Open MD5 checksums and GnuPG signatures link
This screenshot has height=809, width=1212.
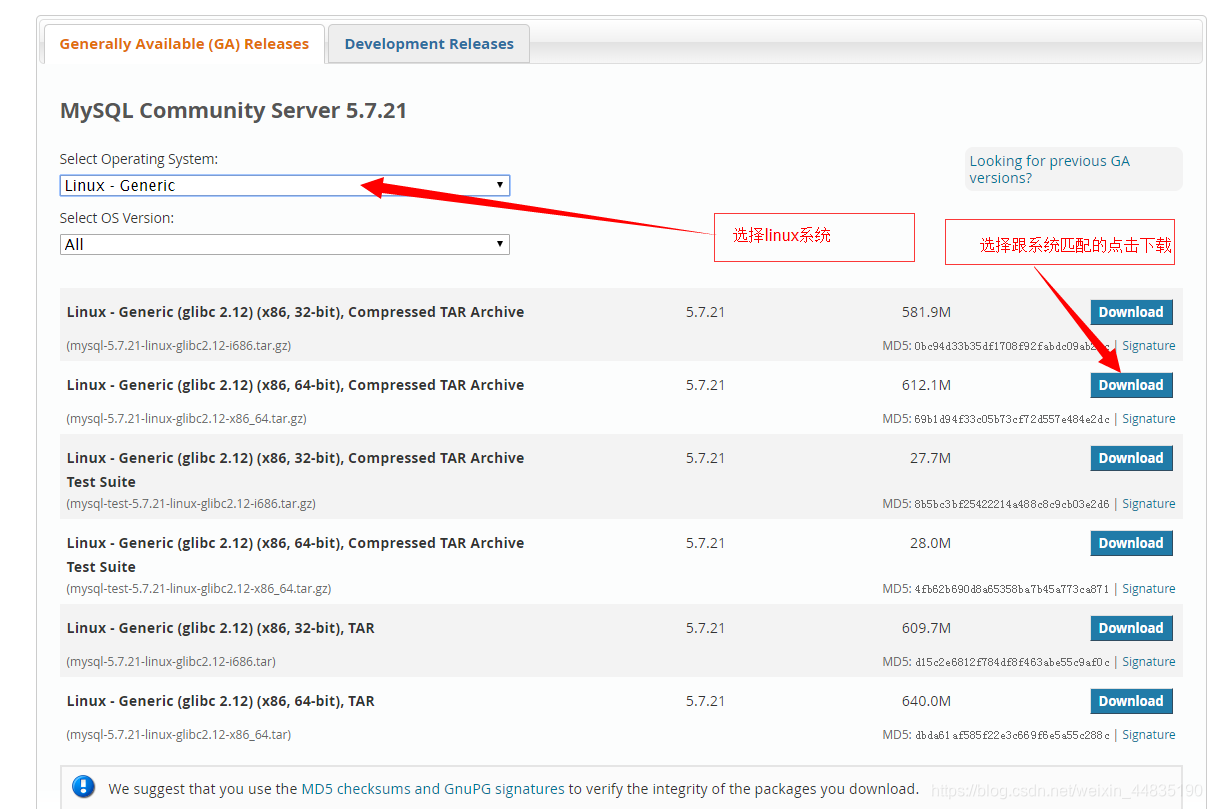(433, 789)
